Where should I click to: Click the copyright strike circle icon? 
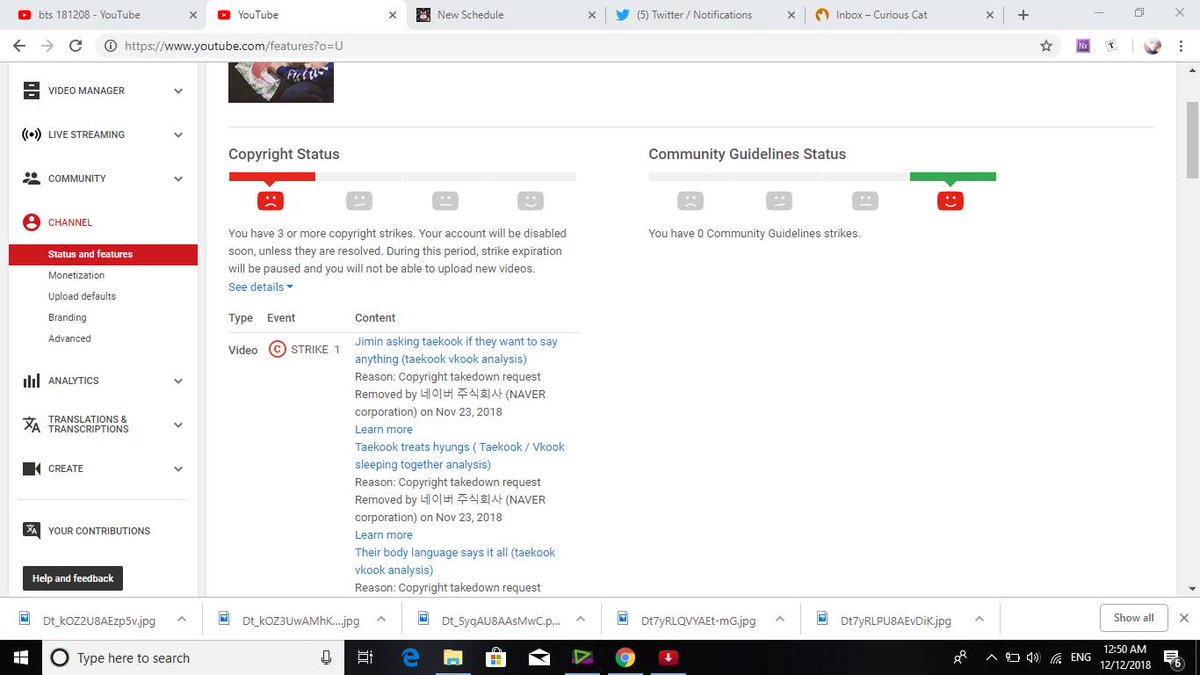coord(278,350)
